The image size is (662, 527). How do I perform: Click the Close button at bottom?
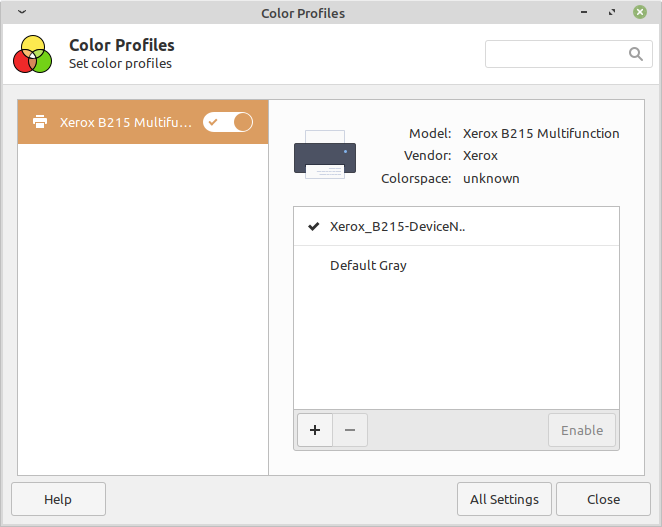click(x=603, y=499)
